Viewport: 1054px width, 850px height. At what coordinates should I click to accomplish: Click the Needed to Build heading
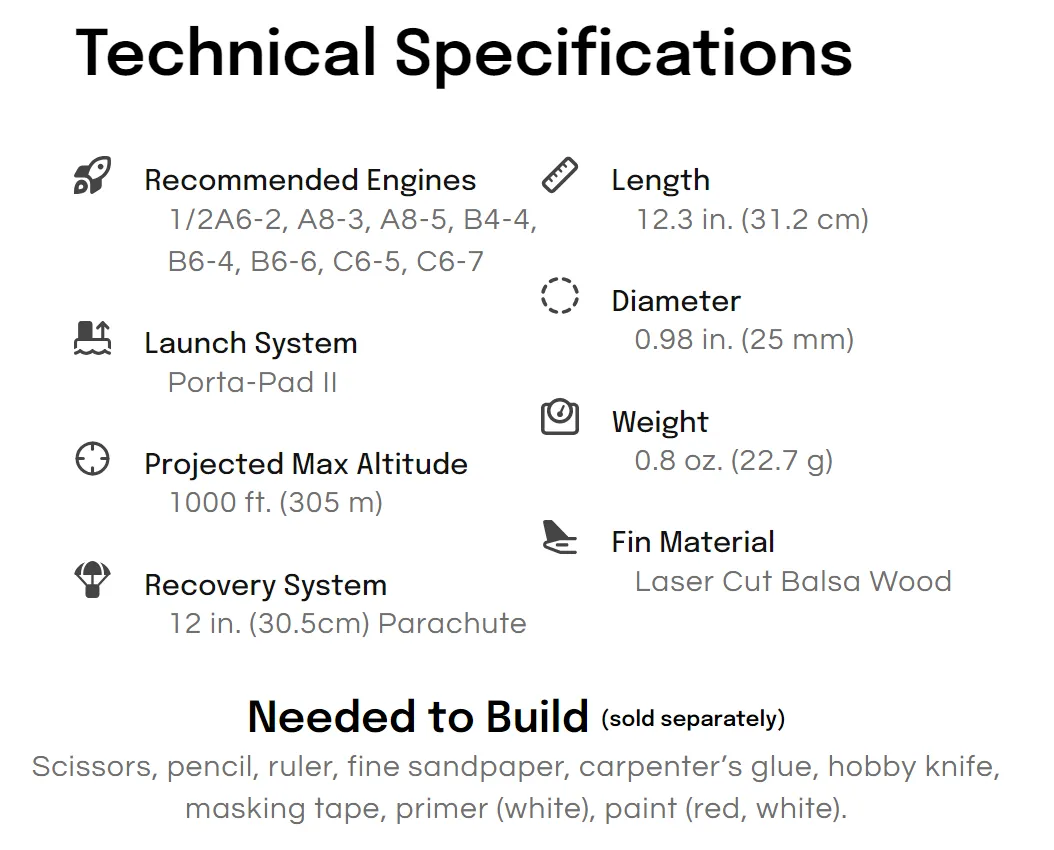418,716
